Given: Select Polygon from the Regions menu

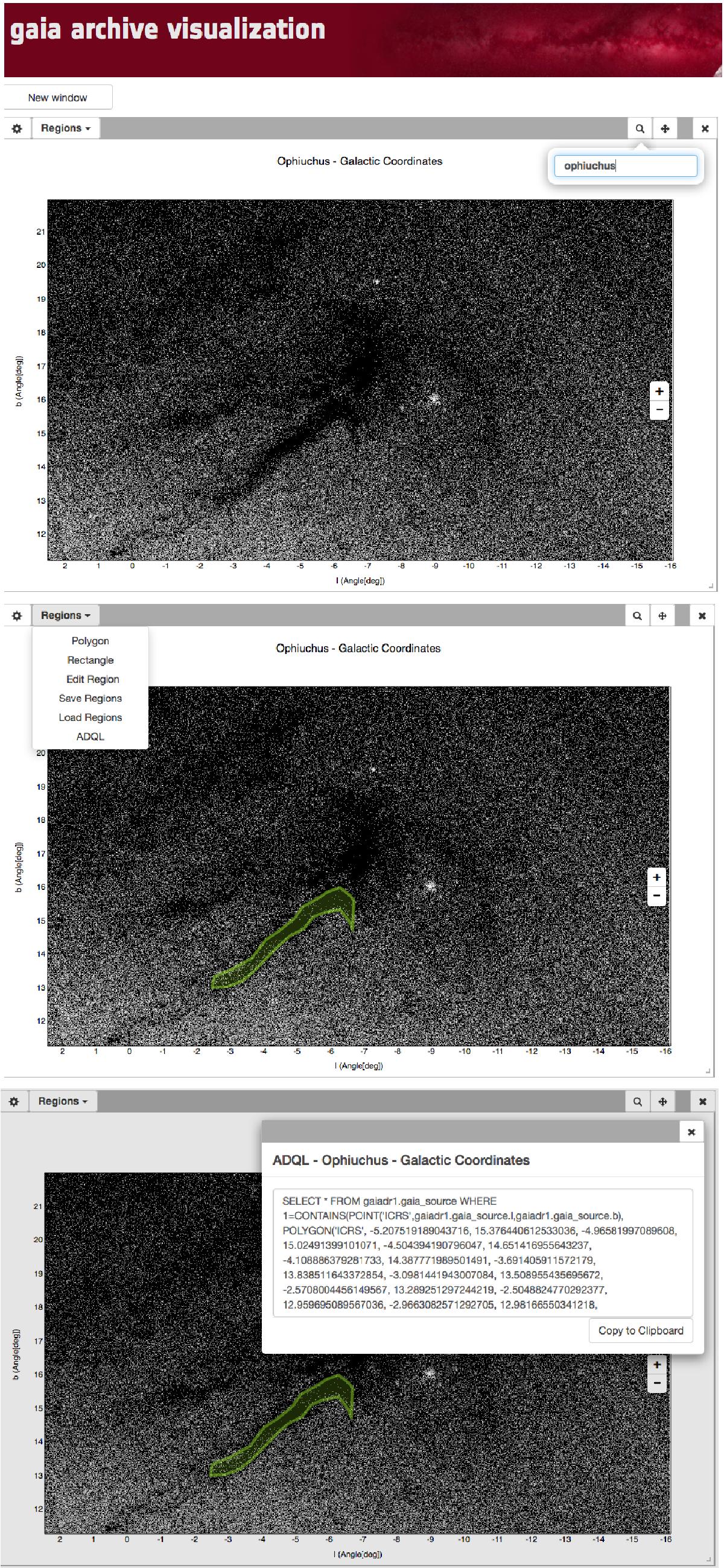Looking at the screenshot, I should (x=90, y=641).
